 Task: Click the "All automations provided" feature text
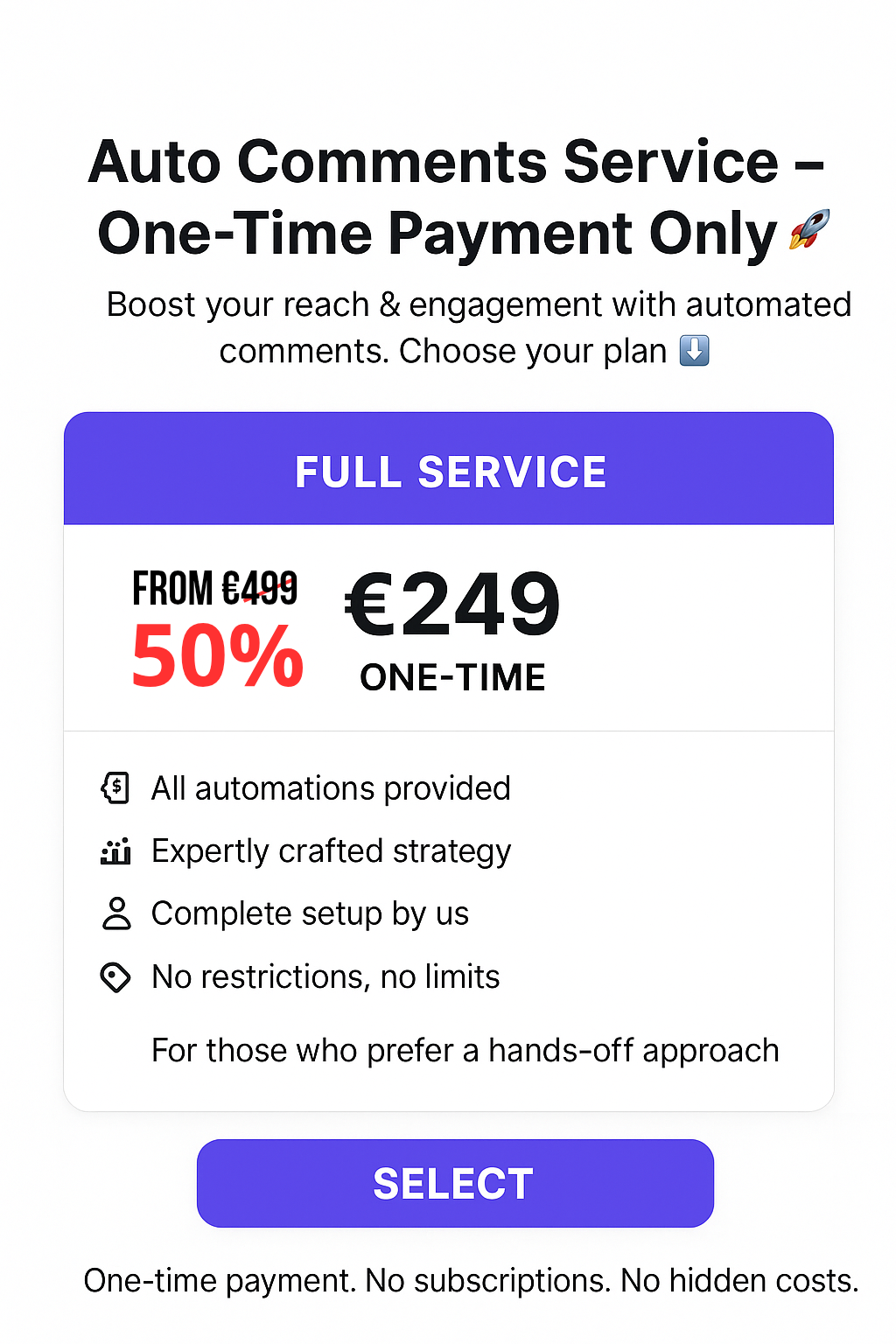click(331, 788)
